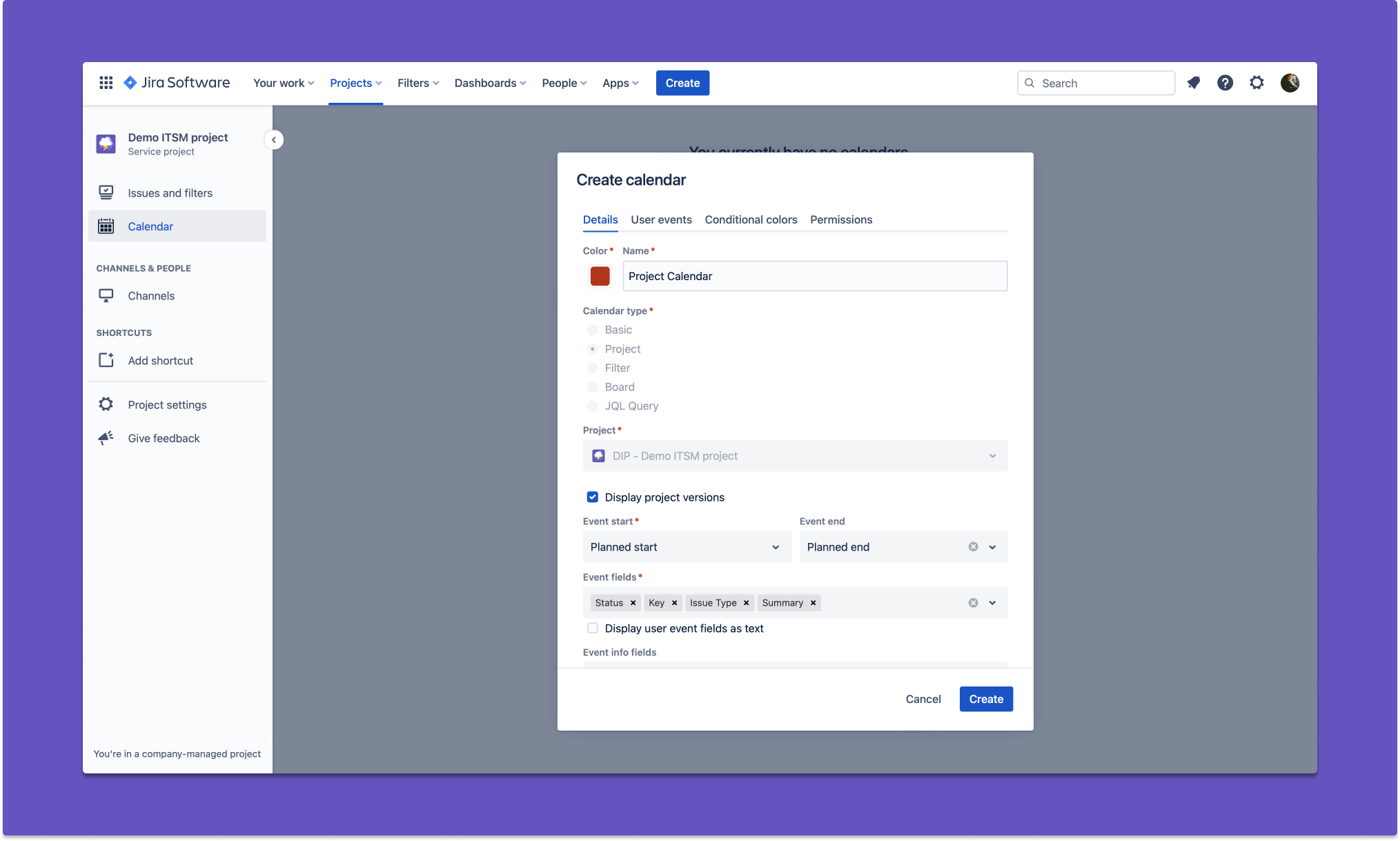Pick a calendar color swatch
Image resolution: width=1400 pixels, height=841 pixels.
pyautogui.click(x=600, y=276)
